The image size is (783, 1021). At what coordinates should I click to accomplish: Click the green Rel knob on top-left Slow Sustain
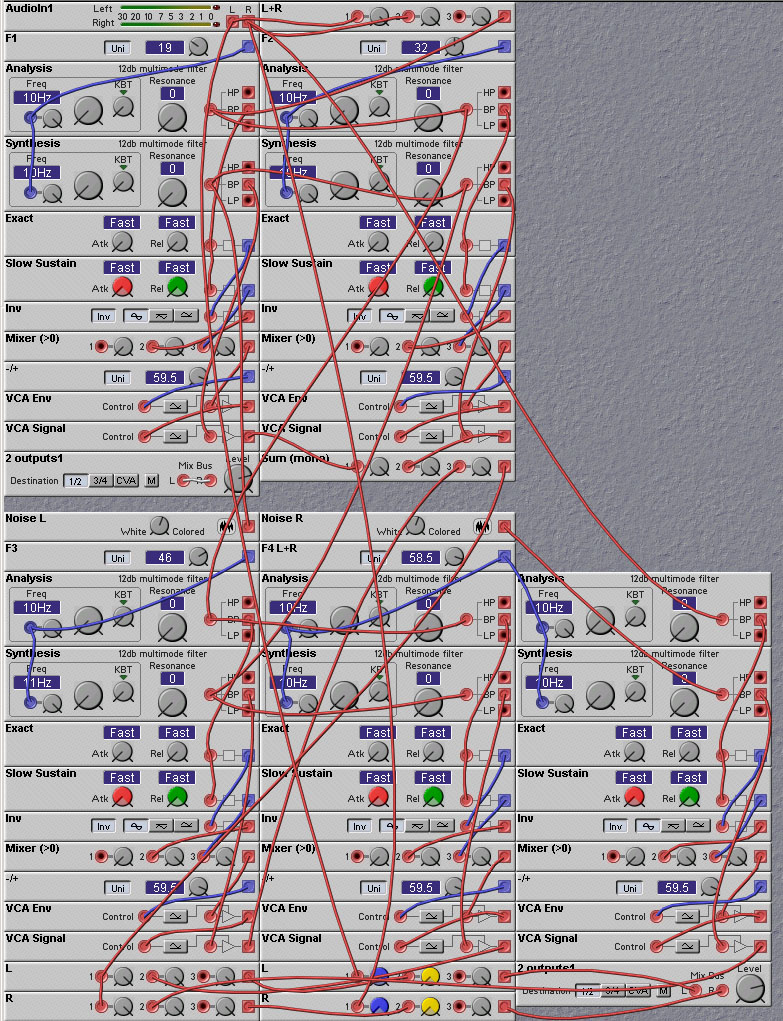(177, 288)
